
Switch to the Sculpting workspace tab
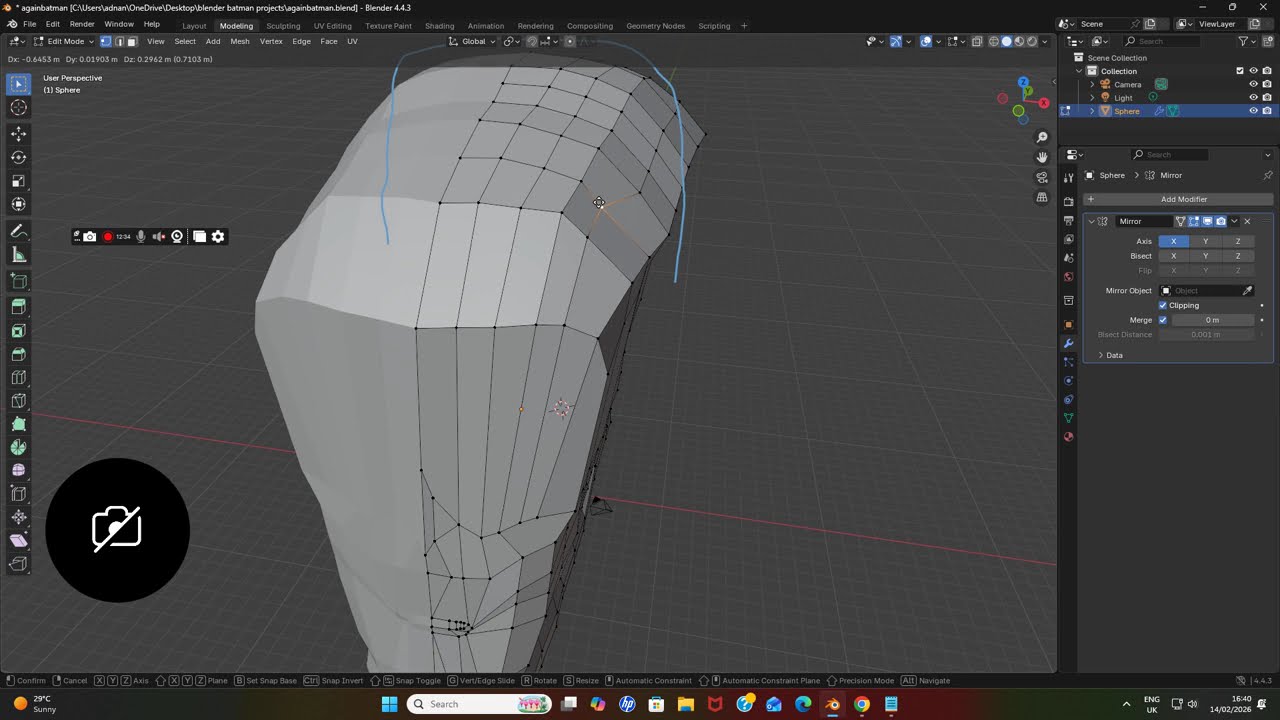tap(283, 25)
